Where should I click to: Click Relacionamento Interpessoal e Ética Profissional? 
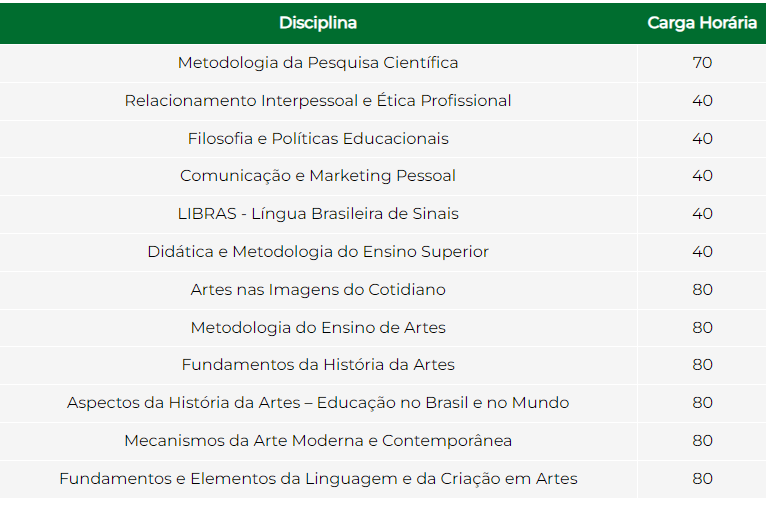[318, 101]
